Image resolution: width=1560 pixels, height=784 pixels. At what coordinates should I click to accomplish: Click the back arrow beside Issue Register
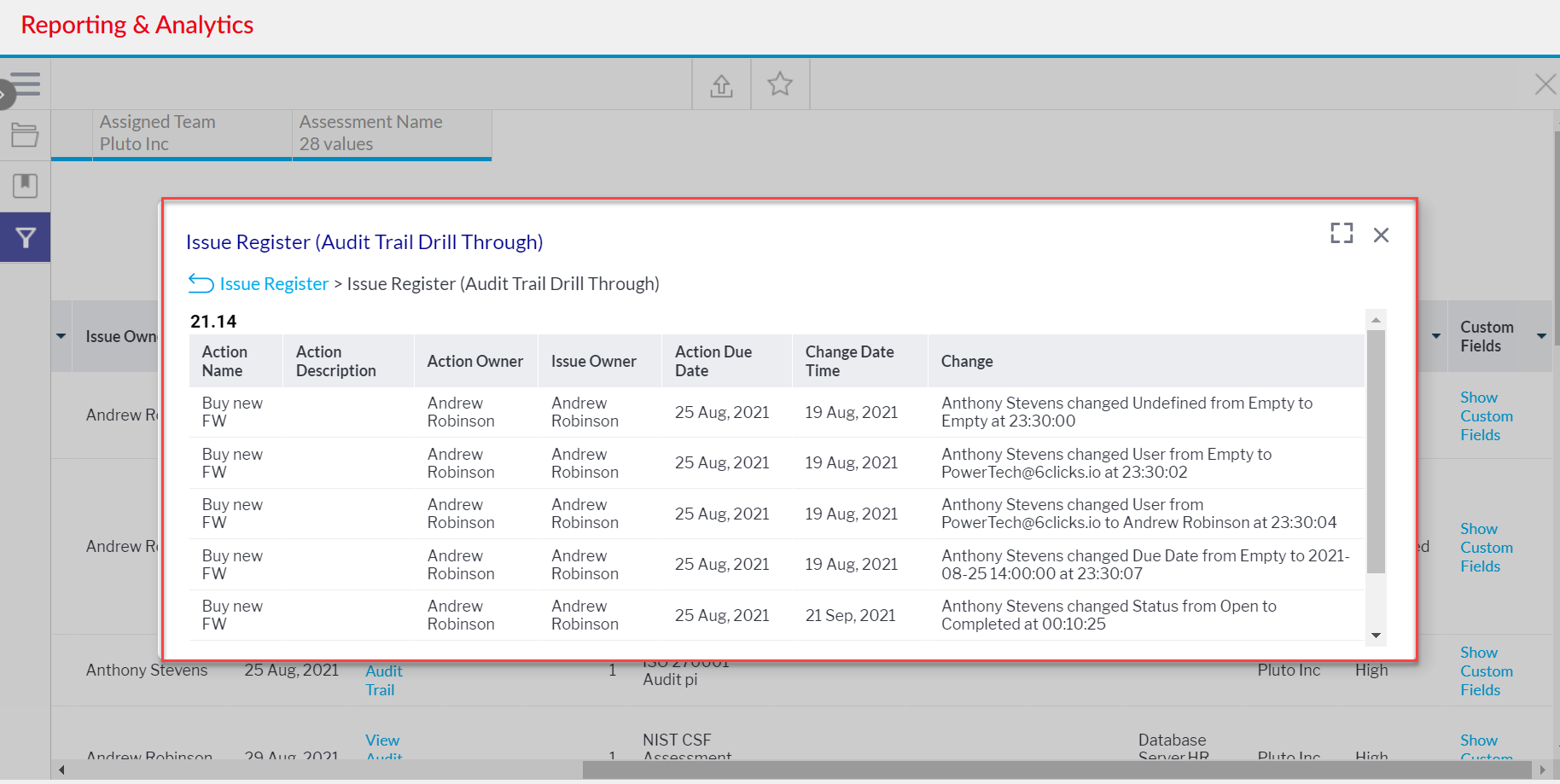[x=201, y=283]
